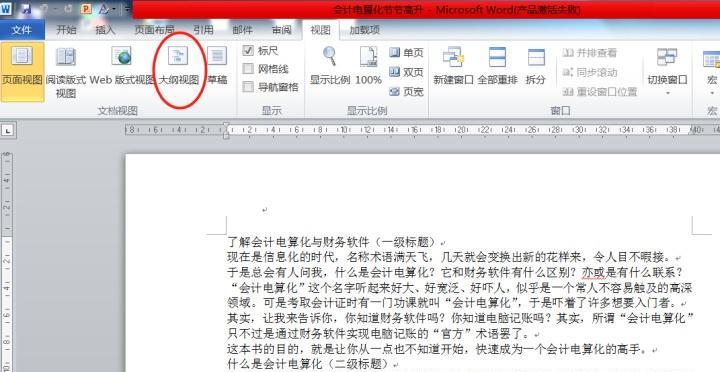Click the tab stop selector at ruler corner
Image resolution: width=720 pixels, height=372 pixels.
(8, 131)
